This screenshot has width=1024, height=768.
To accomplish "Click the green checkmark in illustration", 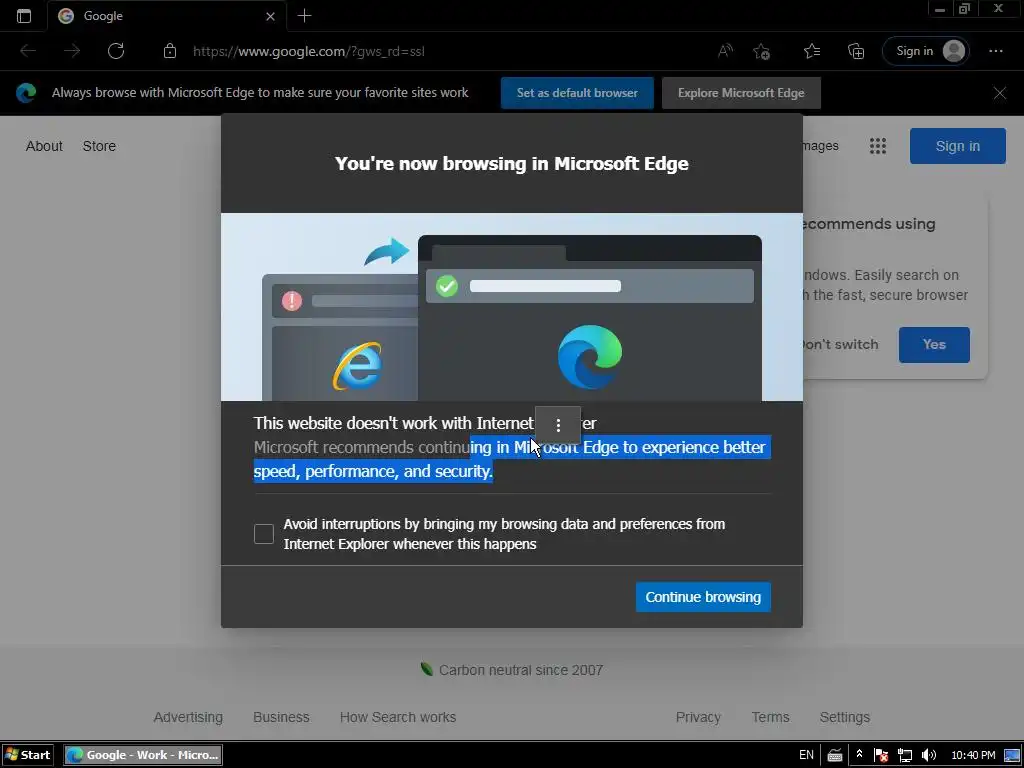I will 447,286.
